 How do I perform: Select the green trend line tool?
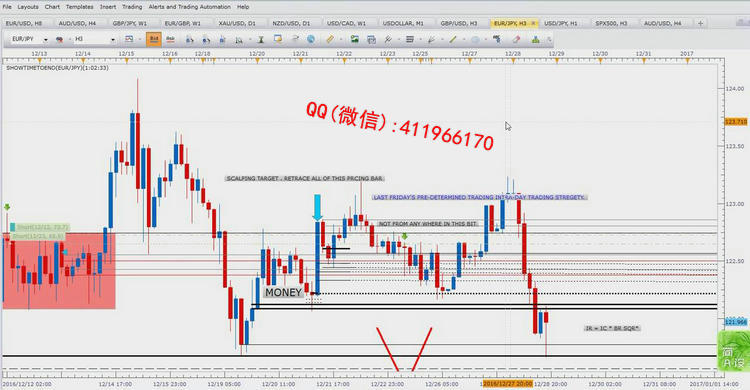coord(452,39)
